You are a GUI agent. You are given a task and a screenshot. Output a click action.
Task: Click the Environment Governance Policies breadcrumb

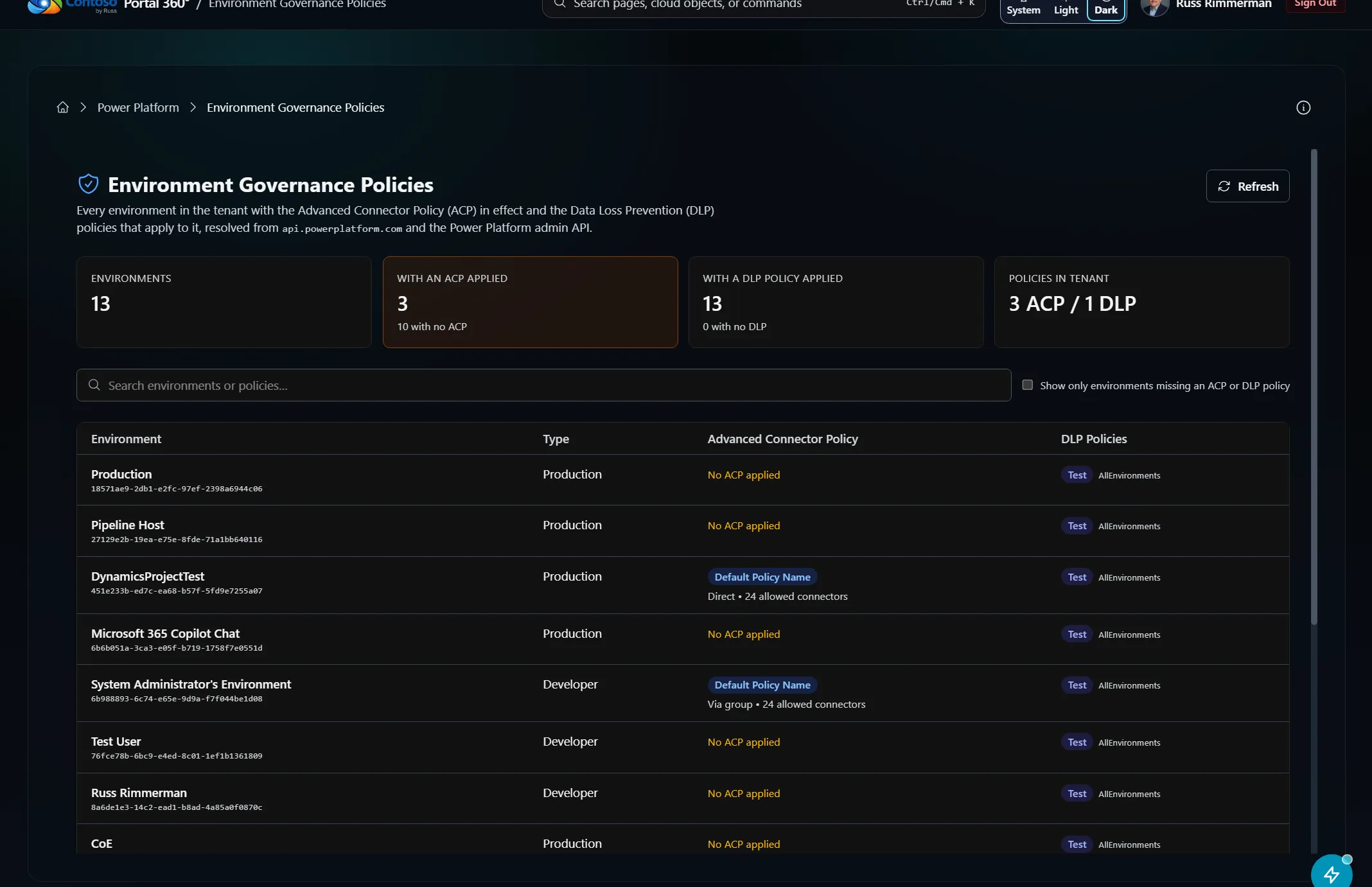[x=295, y=107]
